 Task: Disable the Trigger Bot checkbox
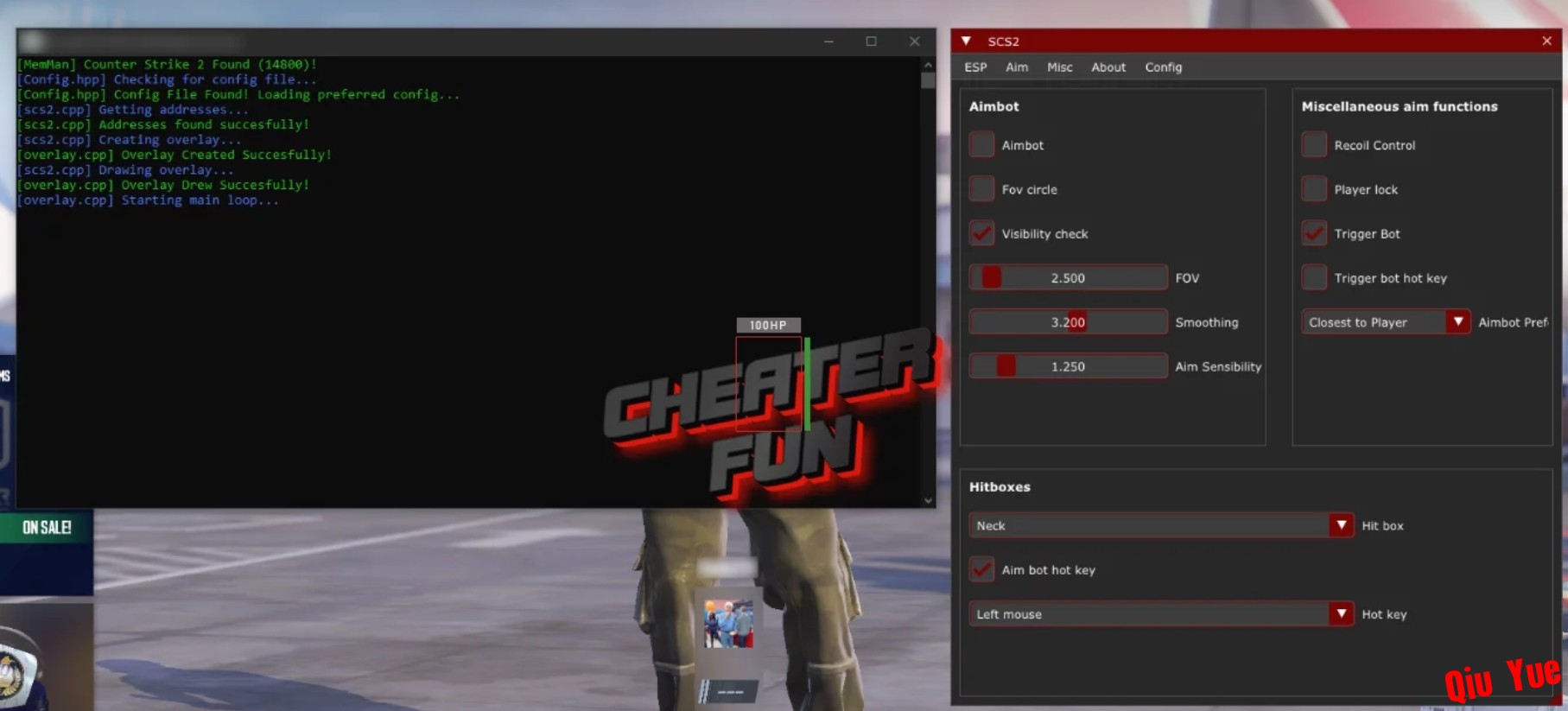1314,233
